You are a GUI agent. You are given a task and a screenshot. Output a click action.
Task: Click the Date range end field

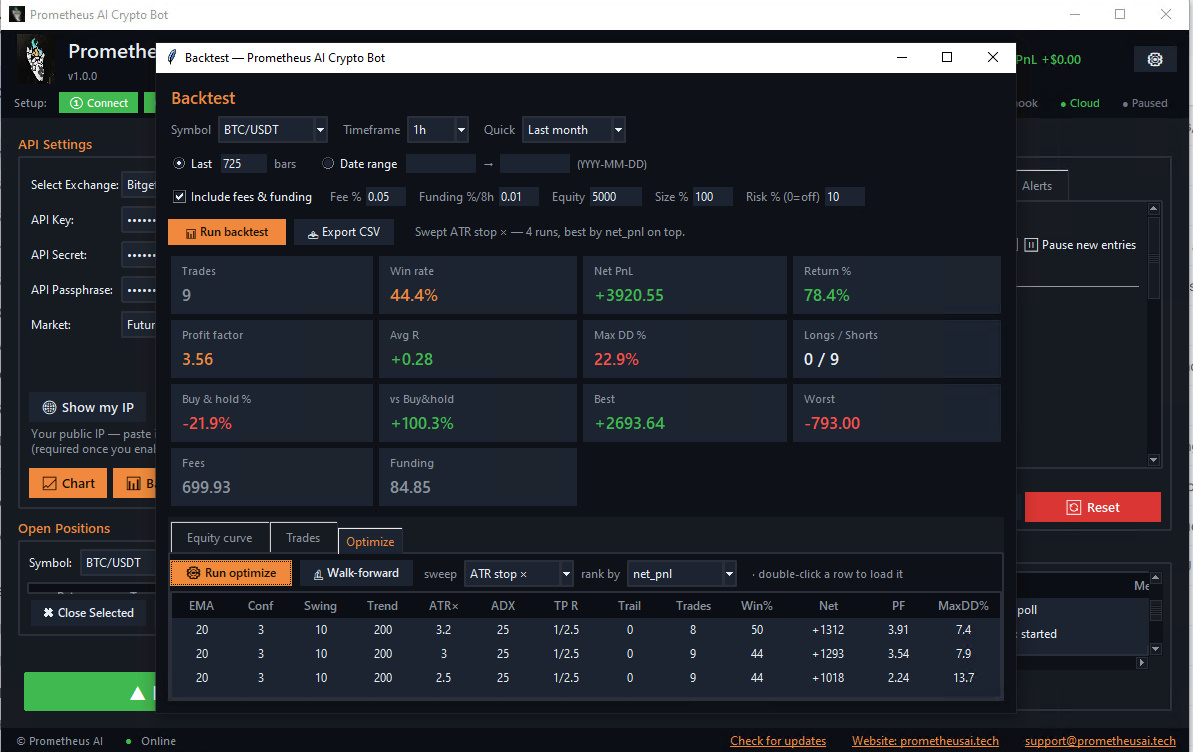[x=535, y=164]
